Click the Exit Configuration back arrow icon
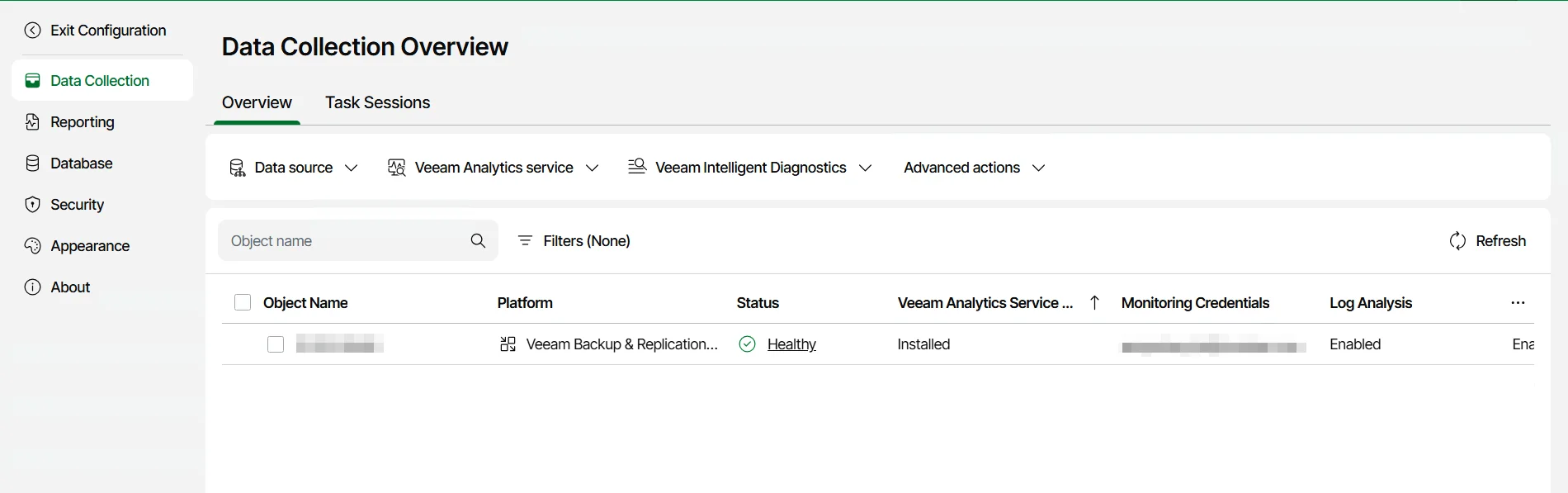The width and height of the screenshot is (1568, 493). [x=32, y=31]
